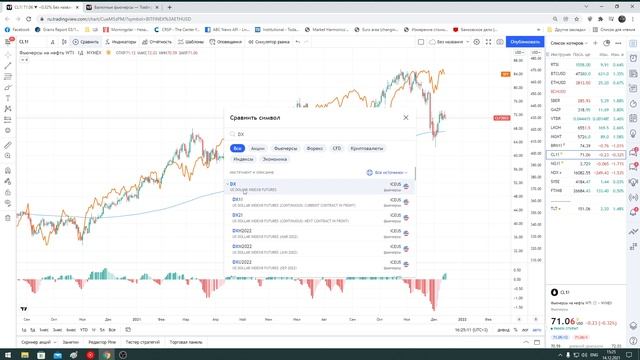Viewport: 640px width, 360px height.
Task: Open the Шаблоны templates menu
Action: pos(191,42)
